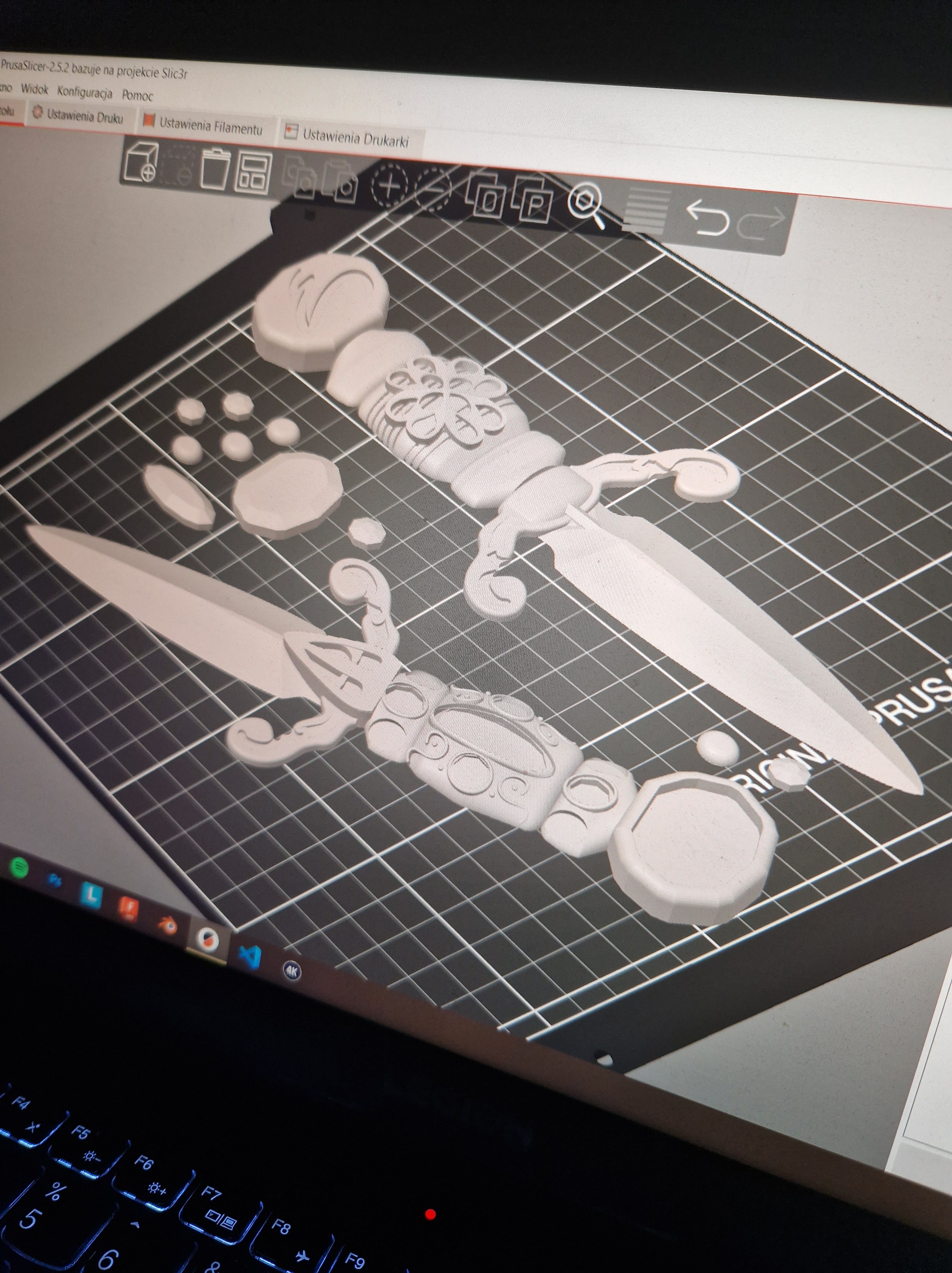Click the Undo arrow icon
The image size is (952, 1273).
[x=708, y=219]
